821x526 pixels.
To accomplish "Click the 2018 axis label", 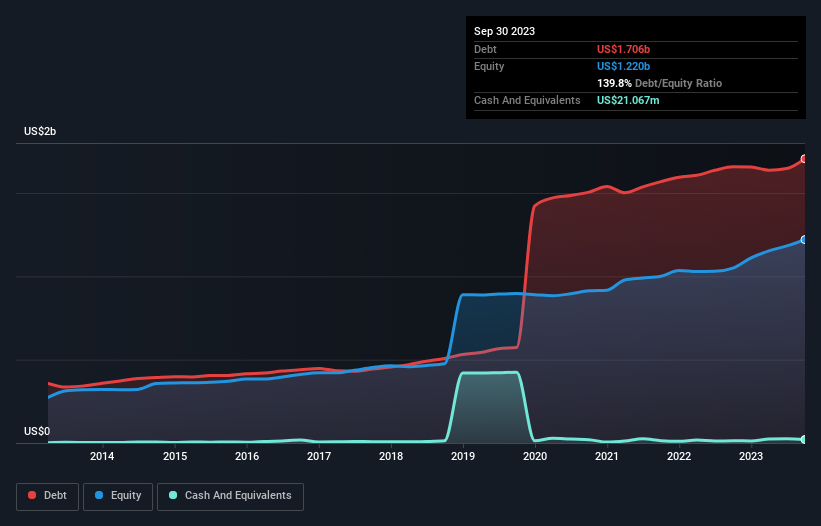I will pyautogui.click(x=391, y=456).
